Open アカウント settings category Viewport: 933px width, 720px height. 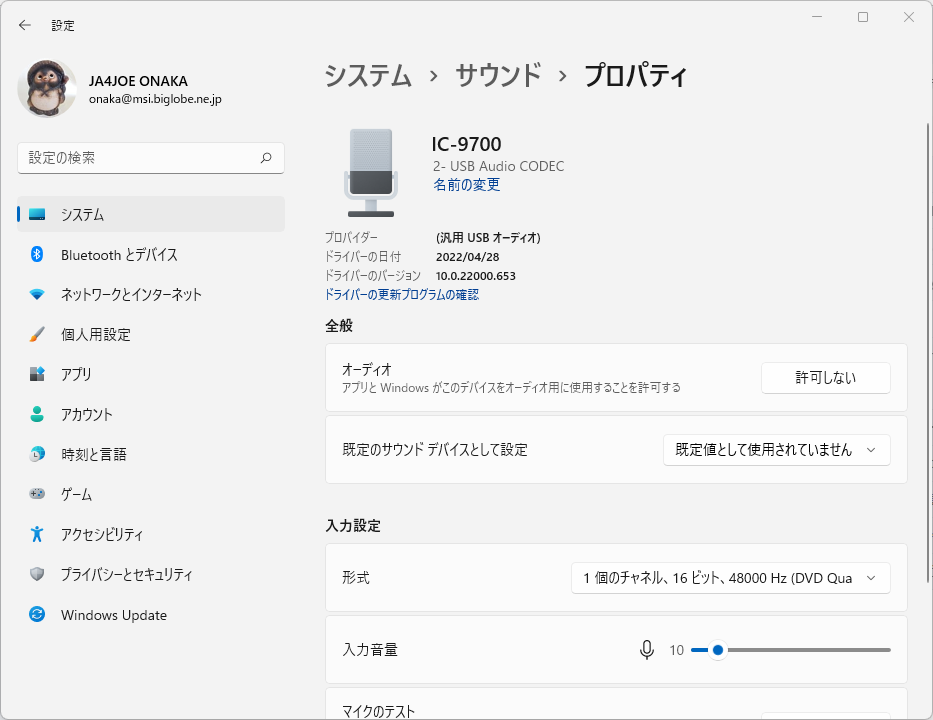(x=151, y=414)
